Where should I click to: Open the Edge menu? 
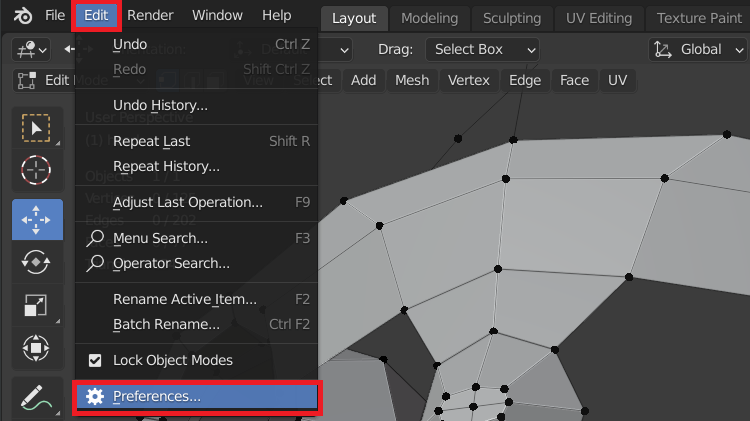pos(525,80)
